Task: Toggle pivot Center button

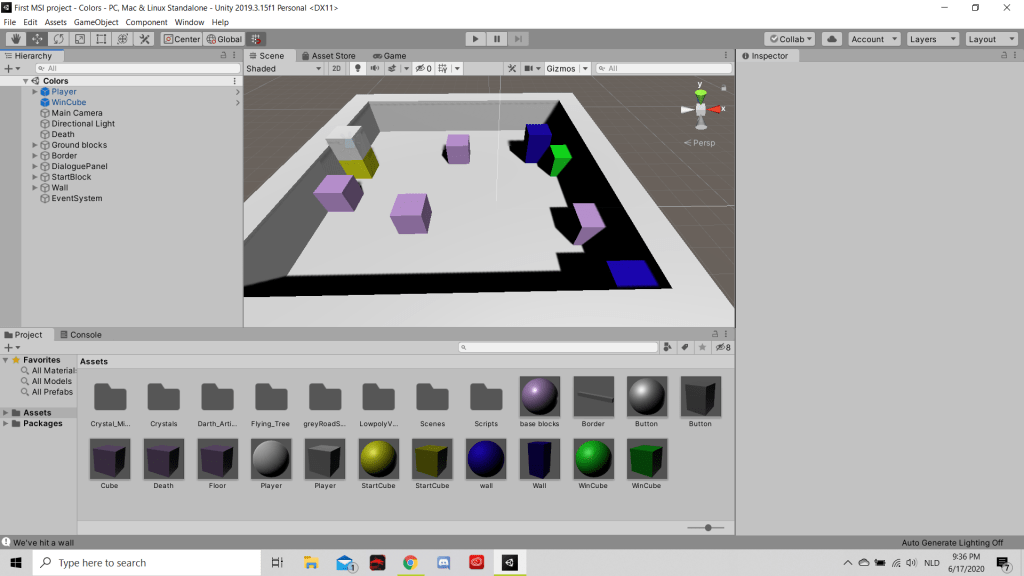Action: click(x=181, y=39)
